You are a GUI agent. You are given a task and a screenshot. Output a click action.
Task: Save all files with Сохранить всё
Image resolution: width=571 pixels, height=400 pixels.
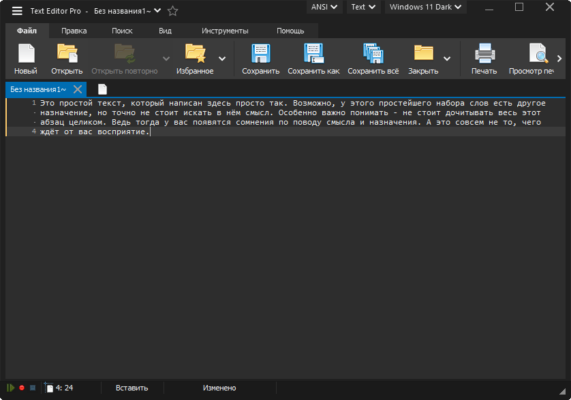click(x=373, y=59)
